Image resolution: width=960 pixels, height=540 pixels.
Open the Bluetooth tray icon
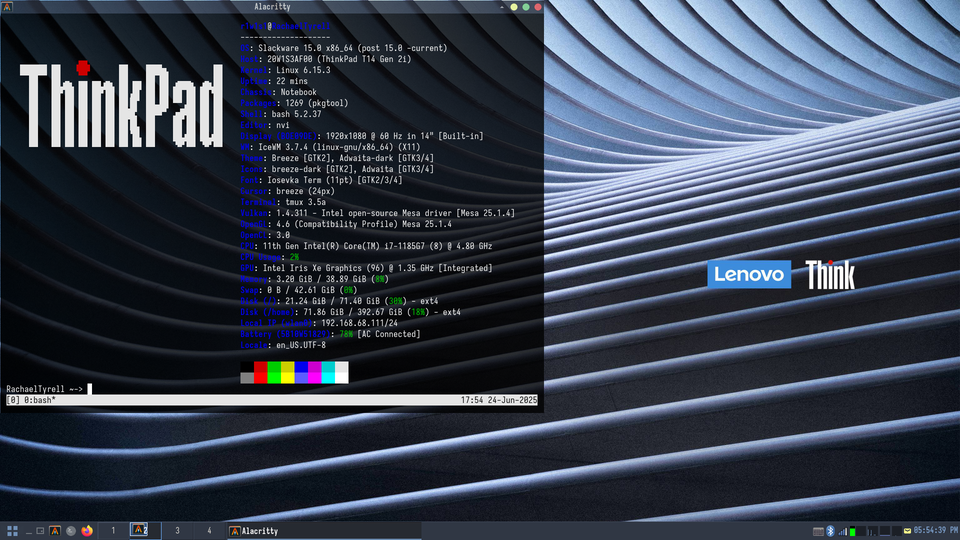pos(831,531)
